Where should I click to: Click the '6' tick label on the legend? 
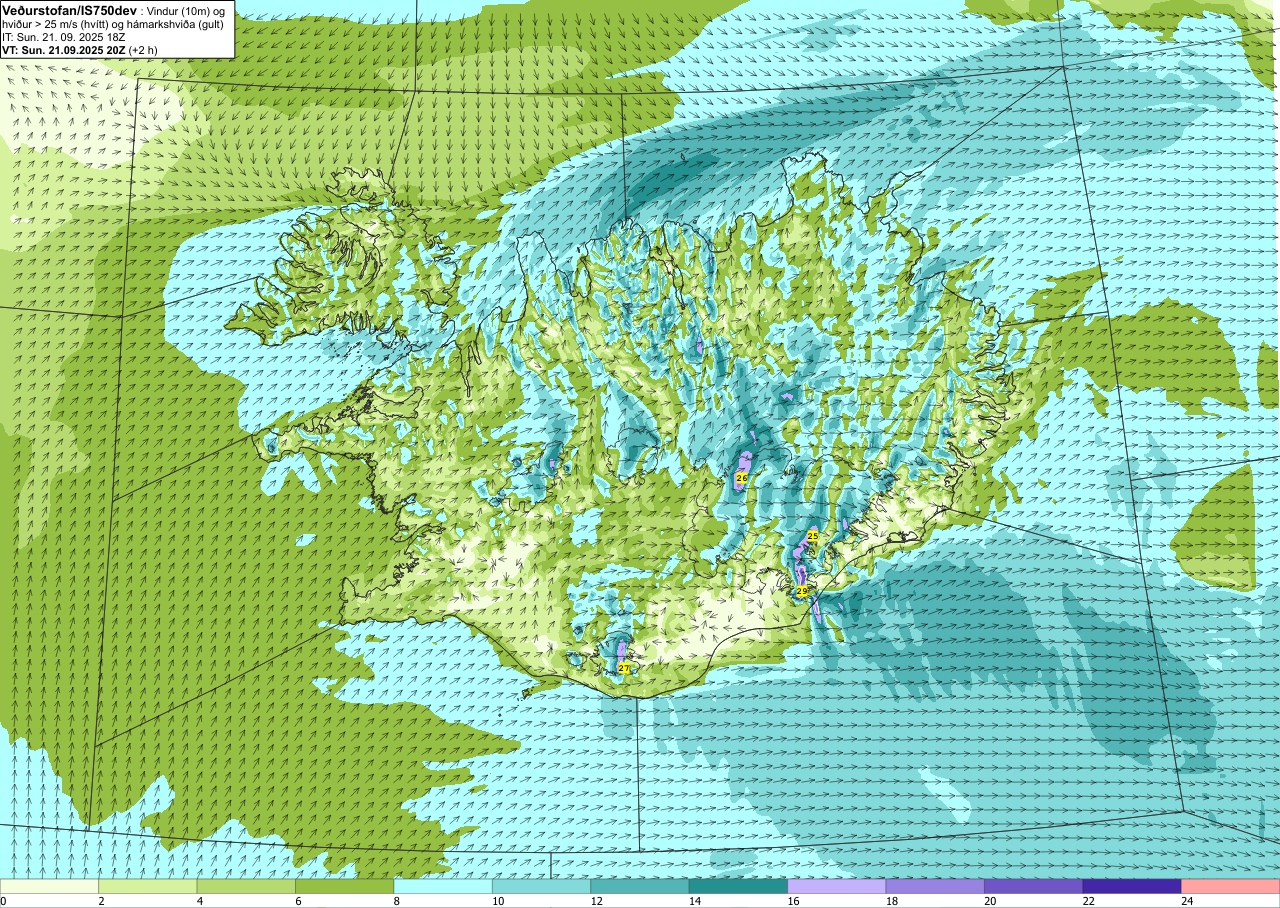coord(296,901)
